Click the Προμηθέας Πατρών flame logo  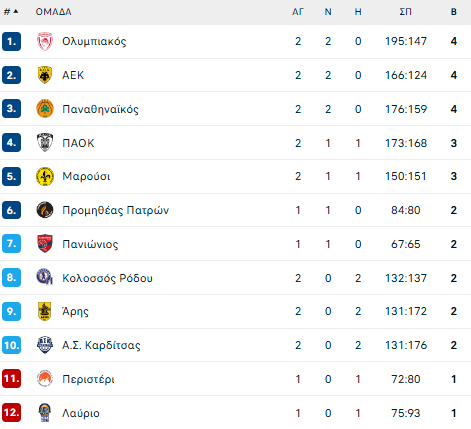click(x=45, y=210)
